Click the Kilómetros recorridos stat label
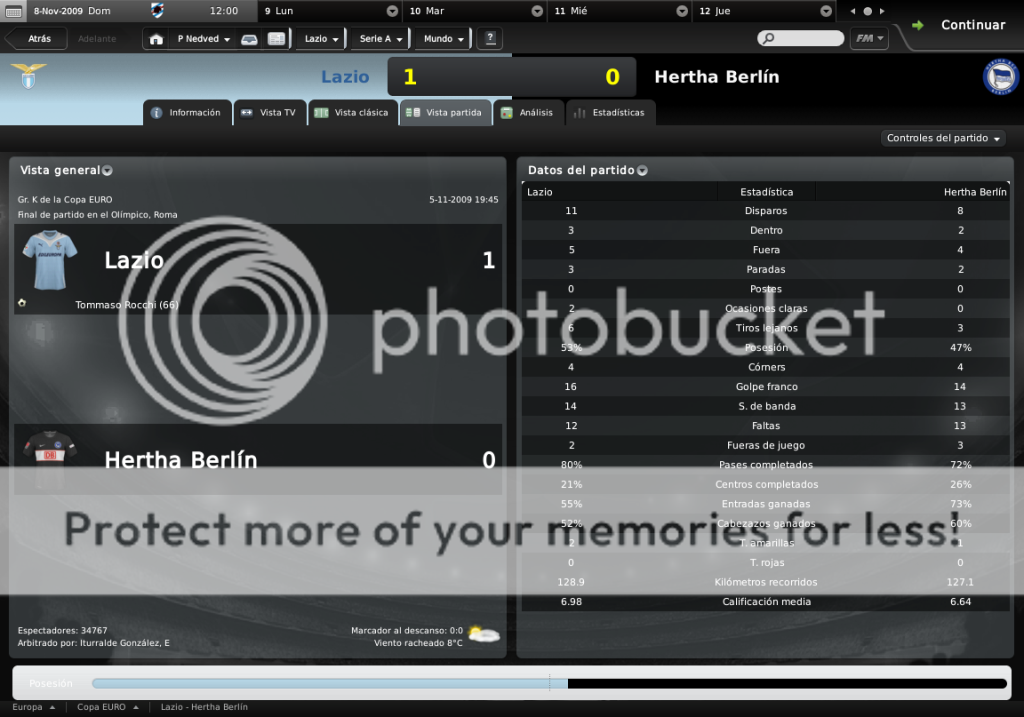Screen dimensions: 1024x717 (766, 582)
